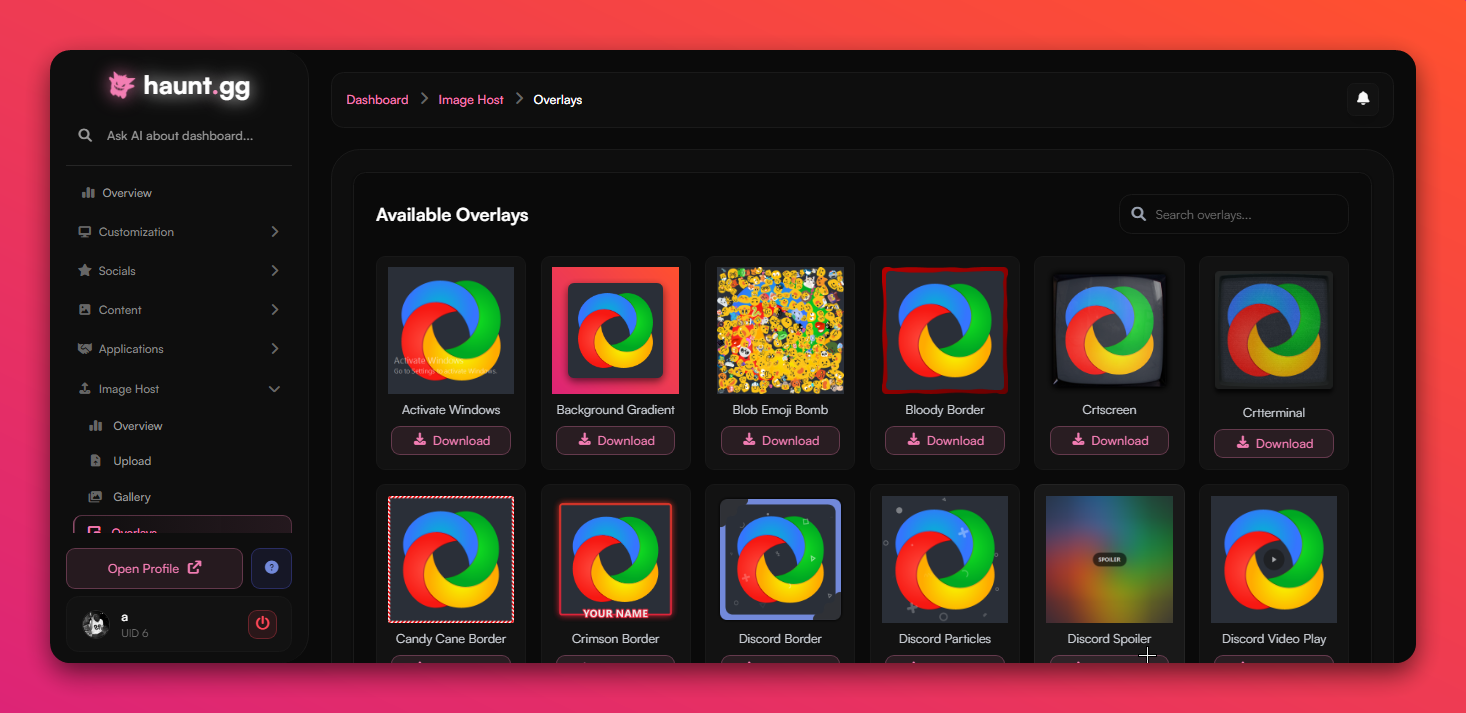The image size is (1466, 713).
Task: Select the Bloody Border preview thumbnail
Action: pyautogui.click(x=945, y=330)
